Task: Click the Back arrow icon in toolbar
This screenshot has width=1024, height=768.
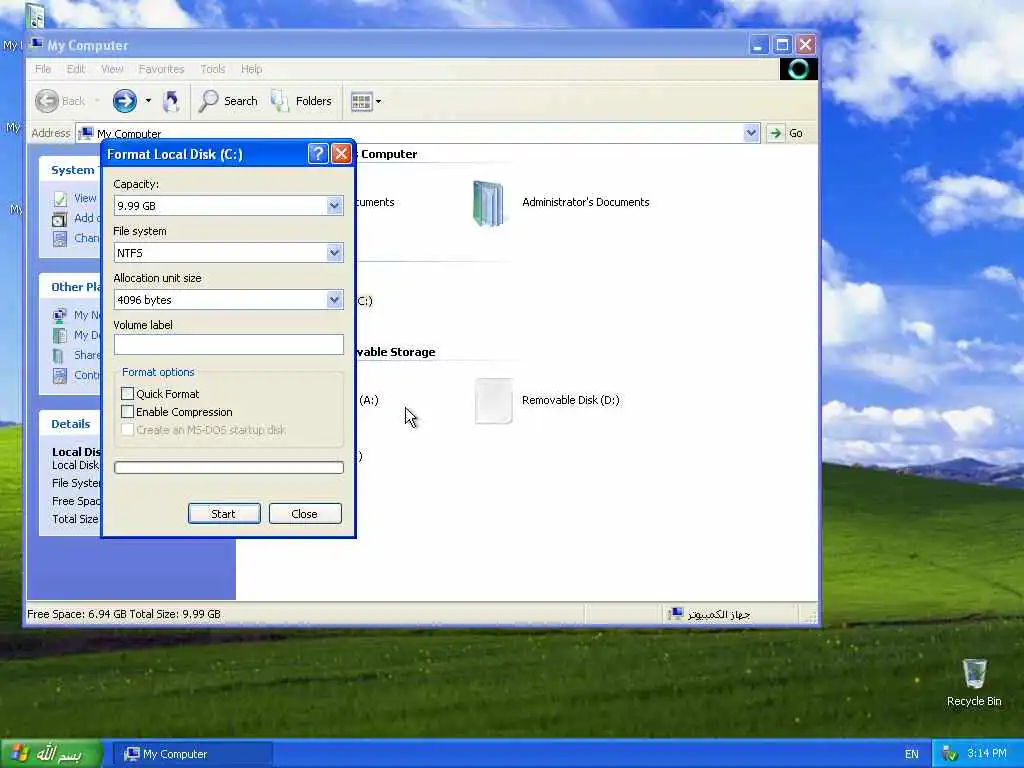Action: pyautogui.click(x=47, y=101)
